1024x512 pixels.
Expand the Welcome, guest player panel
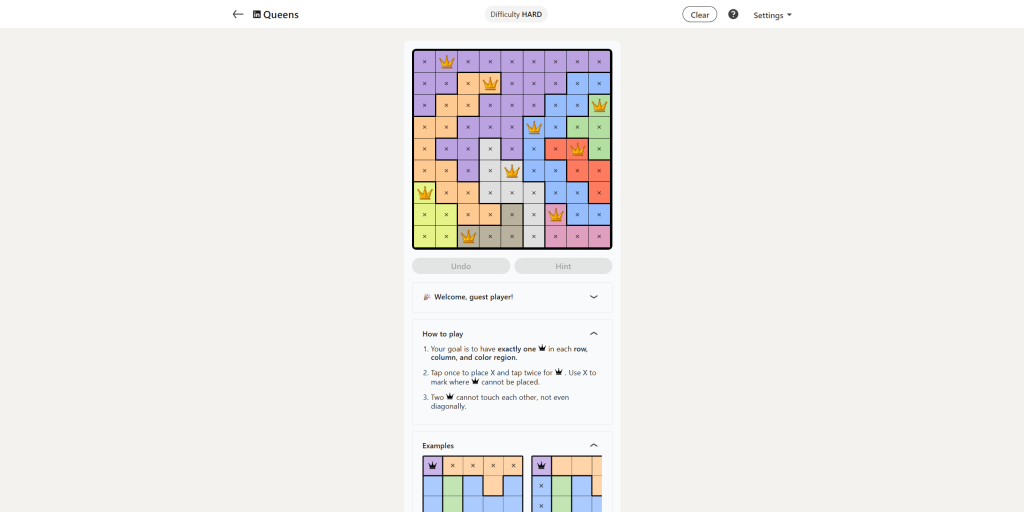click(593, 297)
